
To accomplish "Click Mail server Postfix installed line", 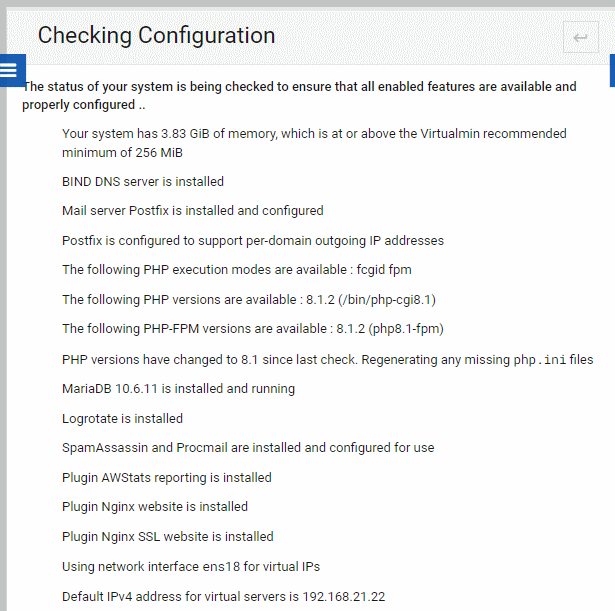I will (193, 211).
